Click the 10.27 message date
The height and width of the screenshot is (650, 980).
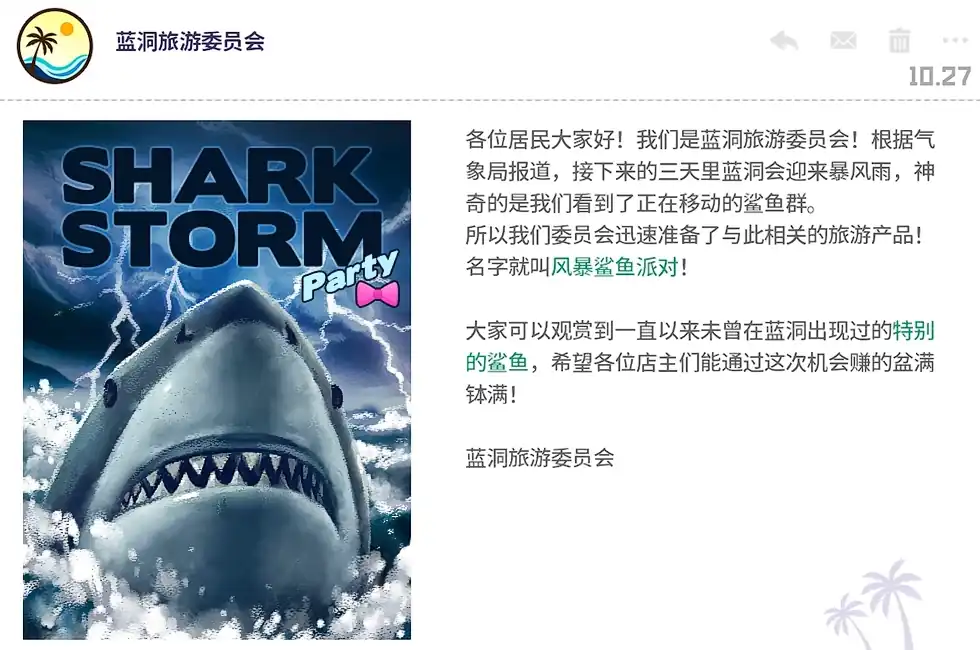pos(939,76)
